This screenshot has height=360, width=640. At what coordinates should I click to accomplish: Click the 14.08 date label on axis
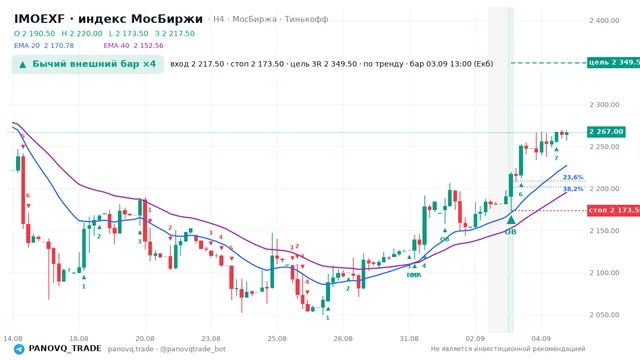coord(13,339)
